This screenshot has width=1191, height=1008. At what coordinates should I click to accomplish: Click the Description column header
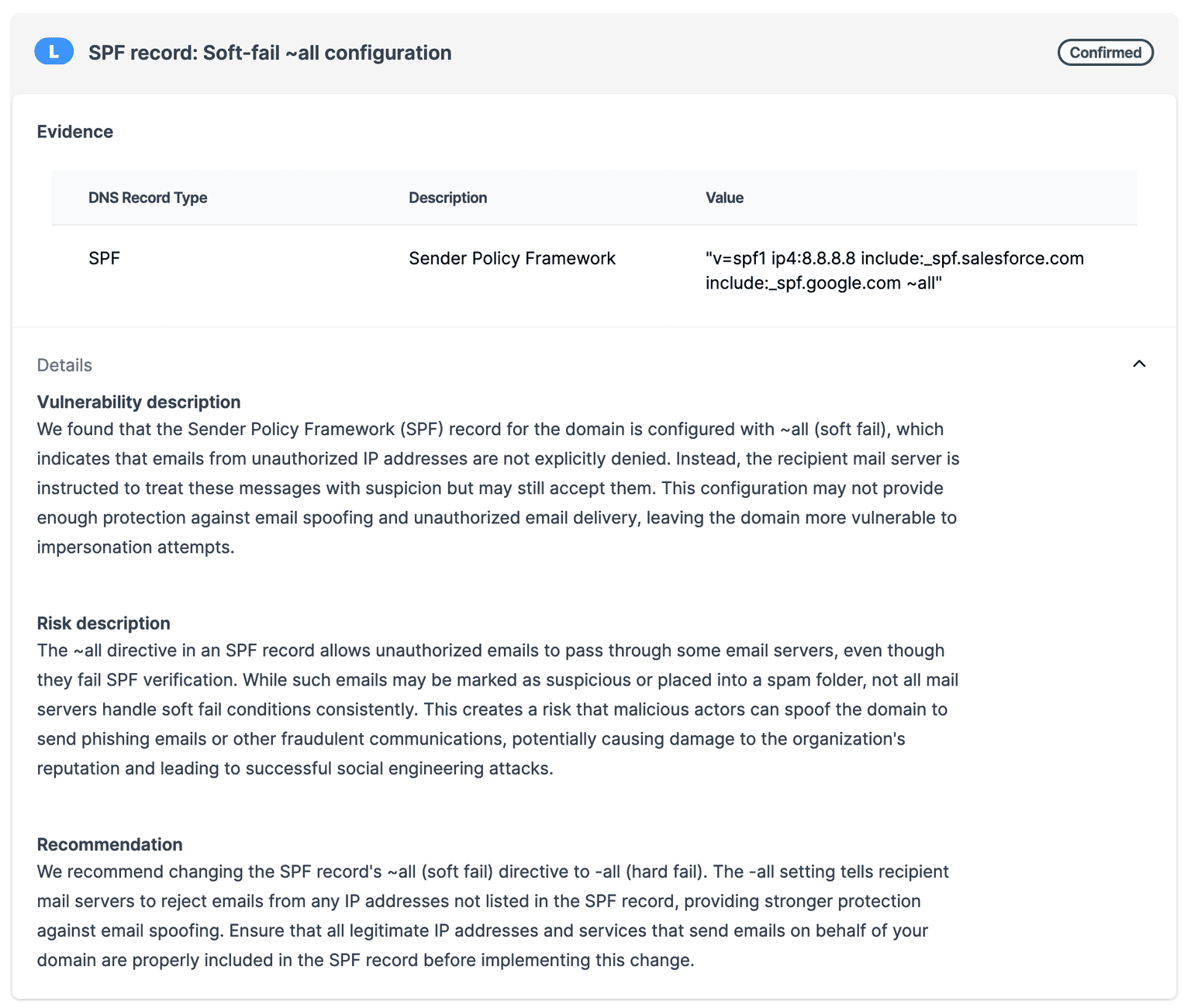(x=447, y=198)
